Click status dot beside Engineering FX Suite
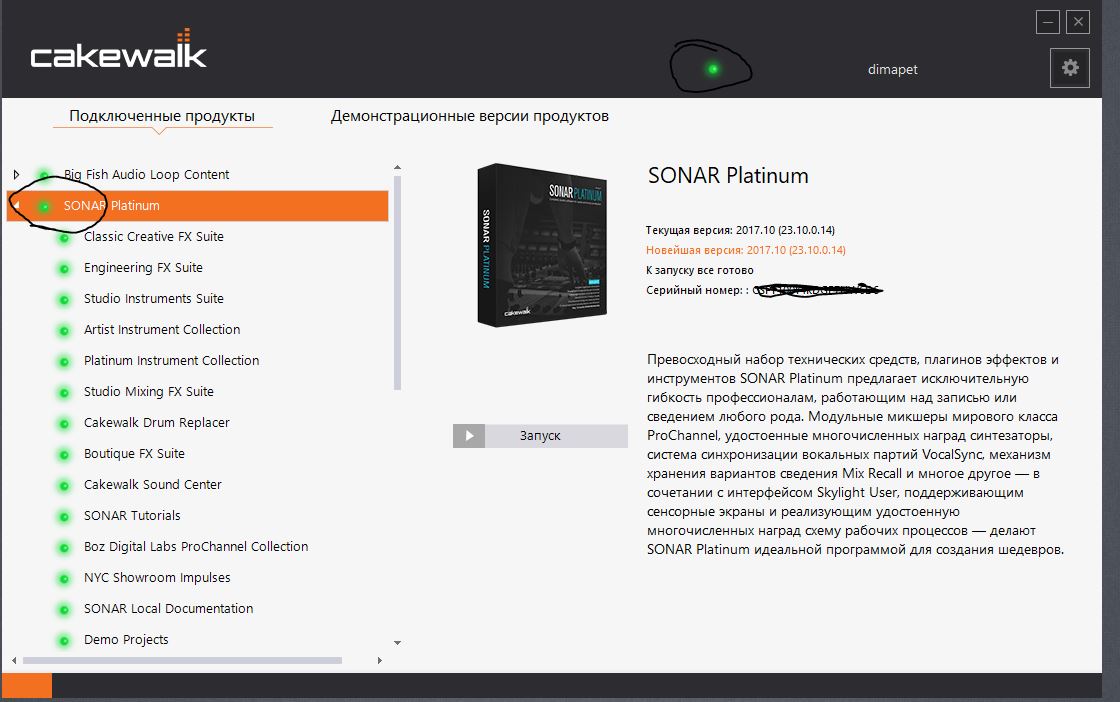 pos(64,269)
